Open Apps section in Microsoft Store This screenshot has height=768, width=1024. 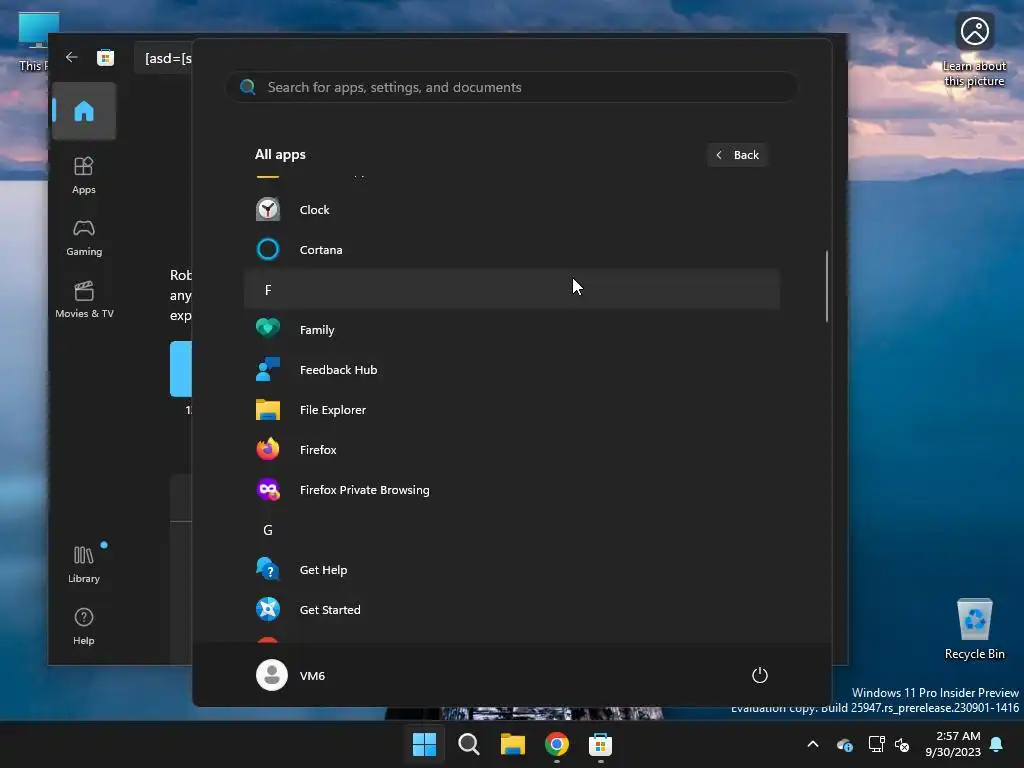tap(84, 175)
